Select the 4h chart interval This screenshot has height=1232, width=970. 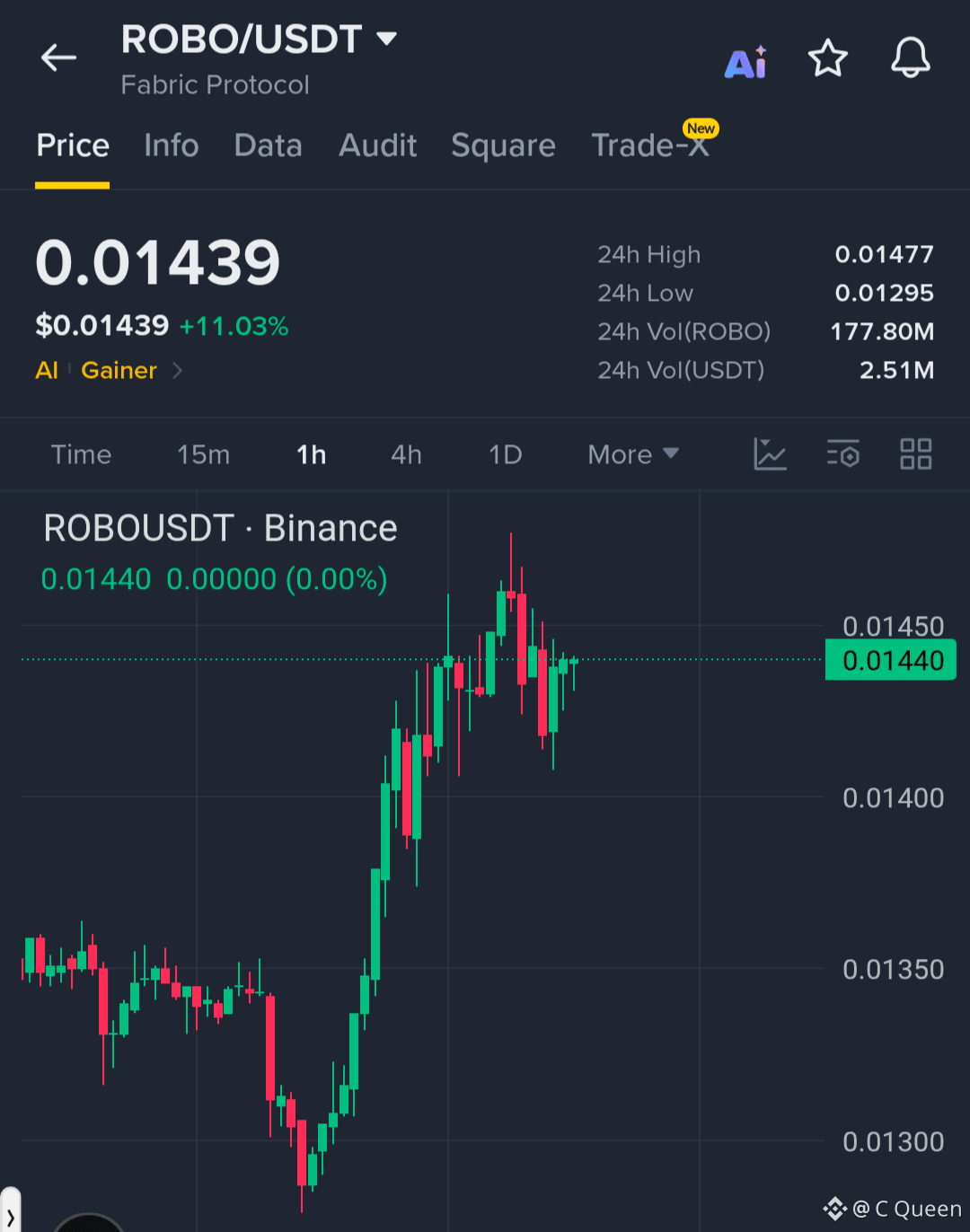click(x=406, y=454)
